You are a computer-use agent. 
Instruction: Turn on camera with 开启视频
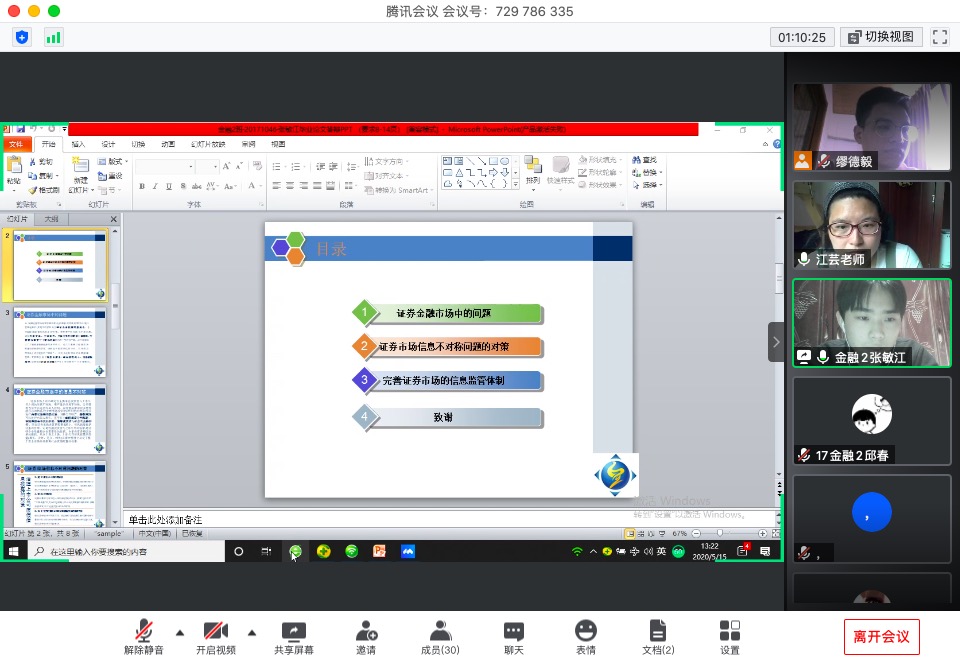pos(215,636)
